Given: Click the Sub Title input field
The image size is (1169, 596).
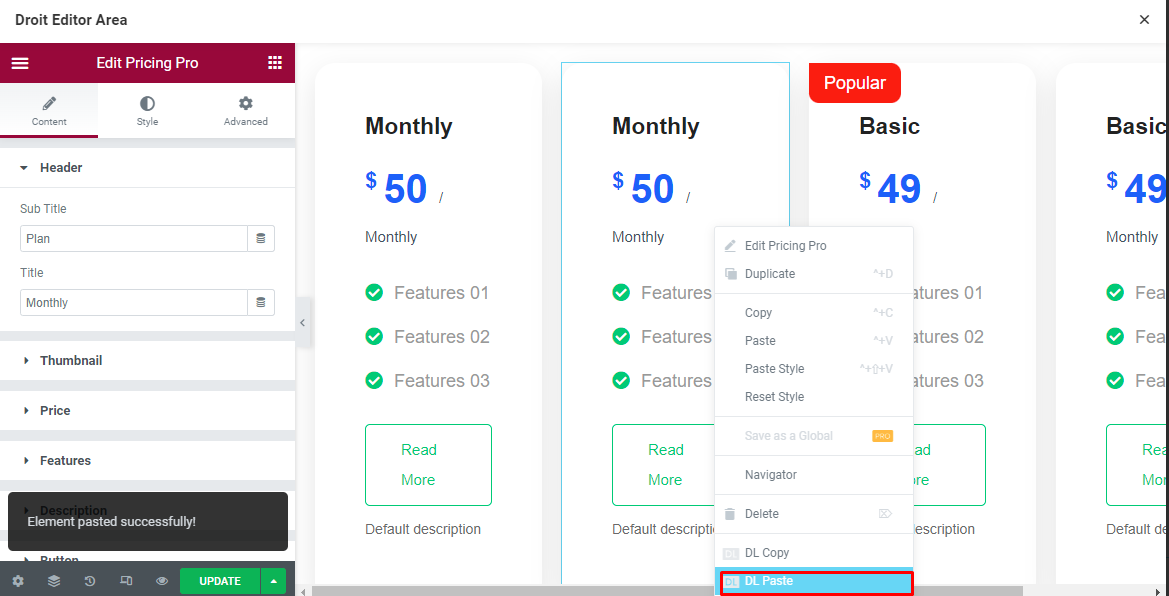Looking at the screenshot, I should [x=134, y=239].
